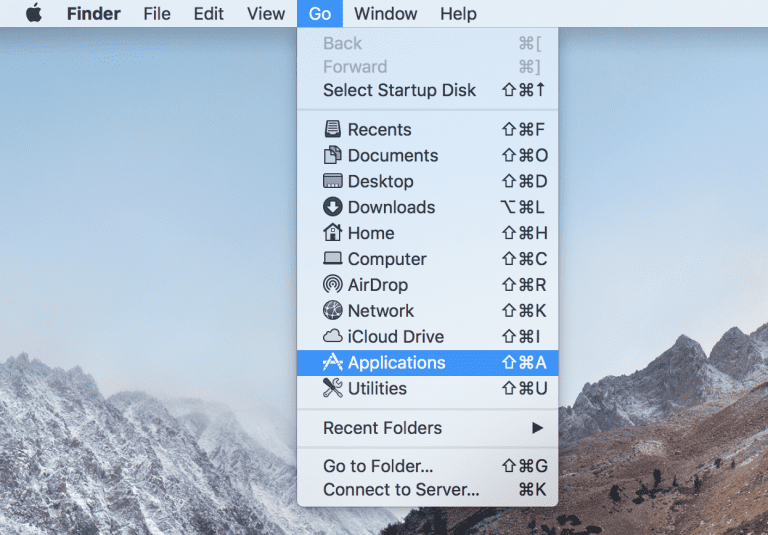Go to iCloud Drive
This screenshot has width=768, height=535.
[x=427, y=337]
